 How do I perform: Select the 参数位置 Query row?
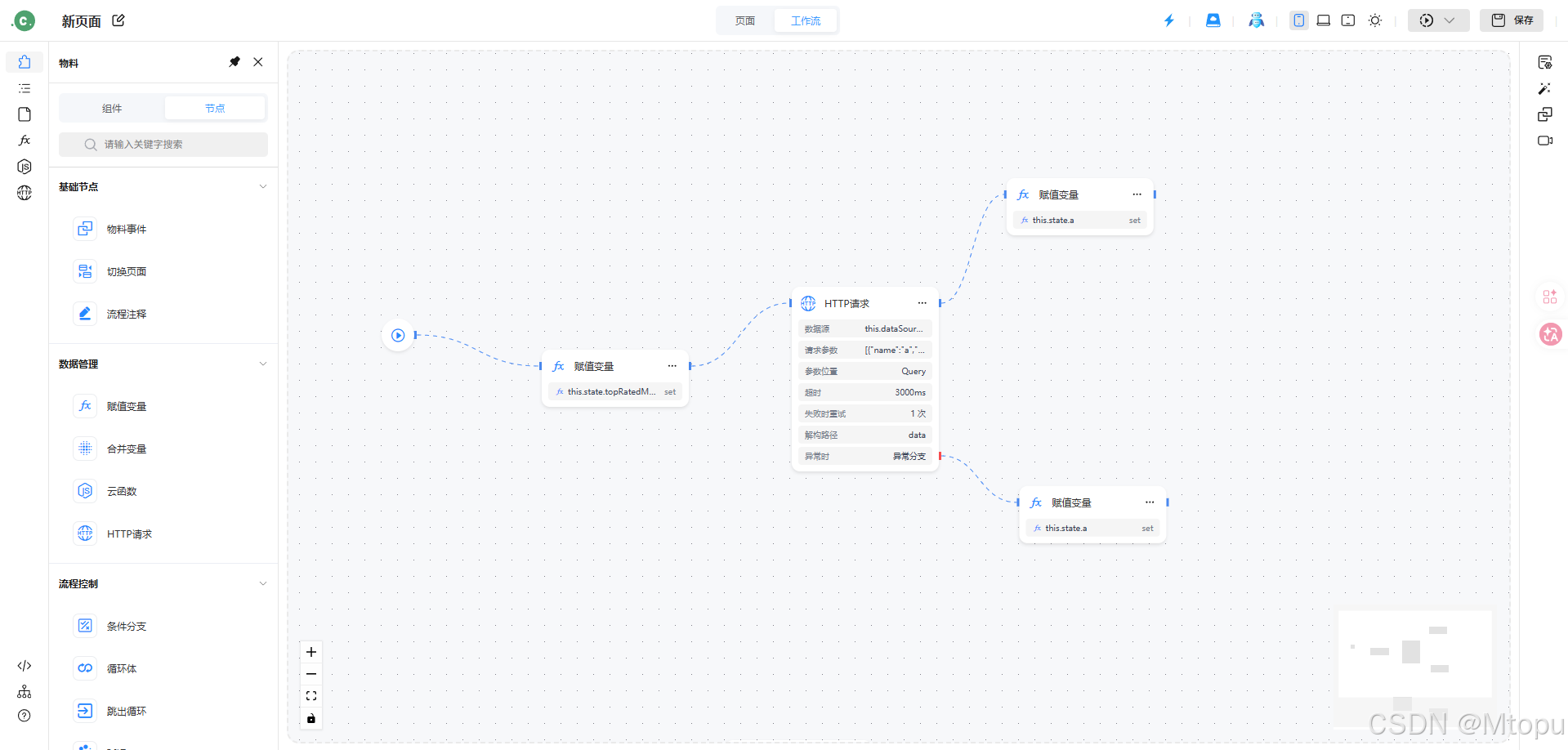(x=865, y=371)
